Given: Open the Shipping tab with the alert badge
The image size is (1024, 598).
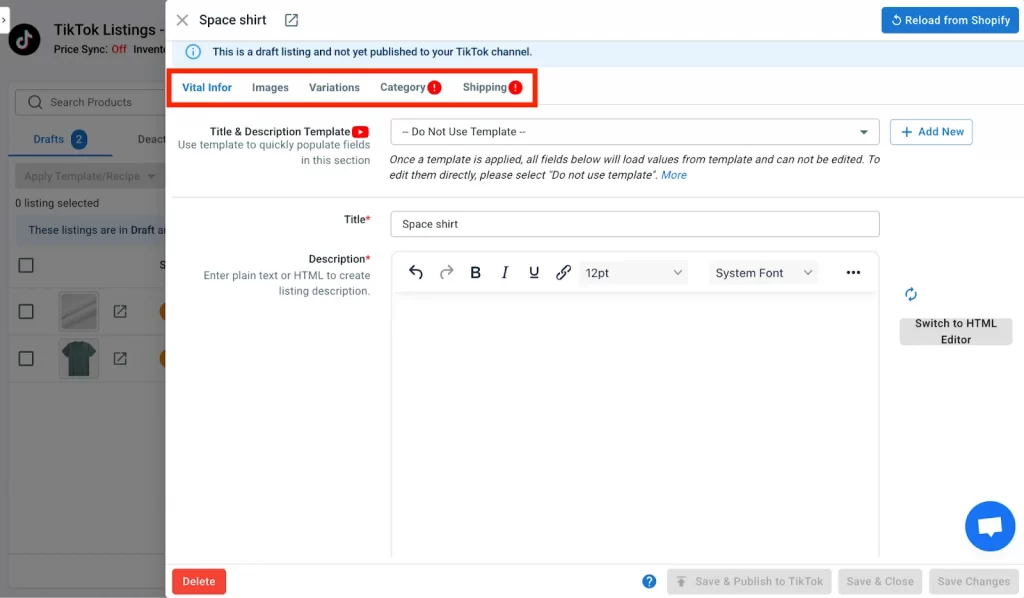Looking at the screenshot, I should pos(485,87).
